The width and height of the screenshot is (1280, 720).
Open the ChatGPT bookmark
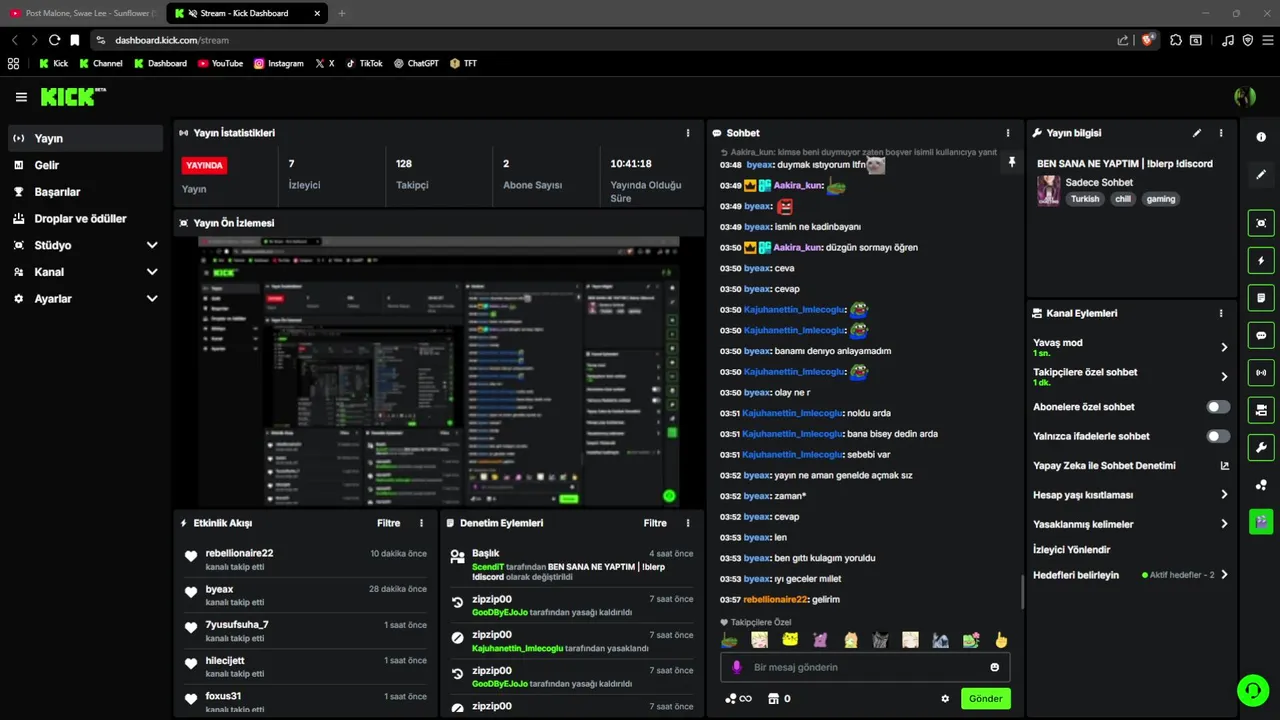416,63
